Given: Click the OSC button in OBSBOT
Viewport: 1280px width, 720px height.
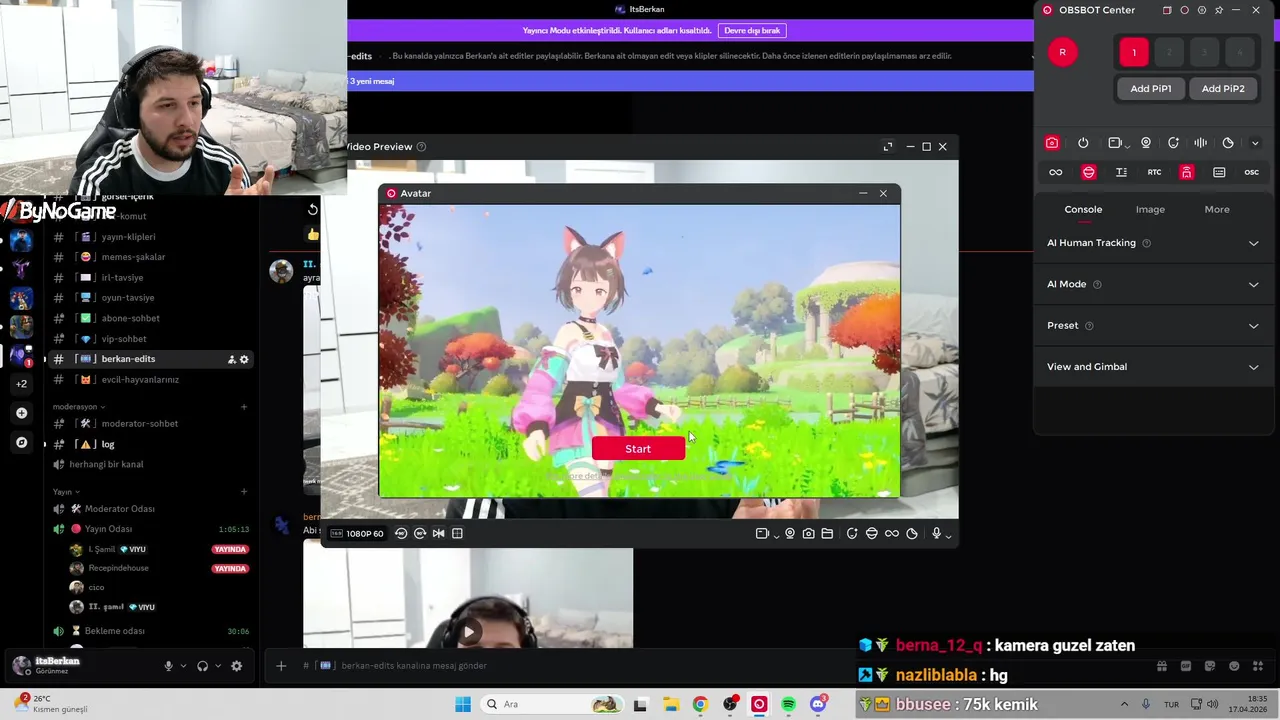Looking at the screenshot, I should (1251, 172).
